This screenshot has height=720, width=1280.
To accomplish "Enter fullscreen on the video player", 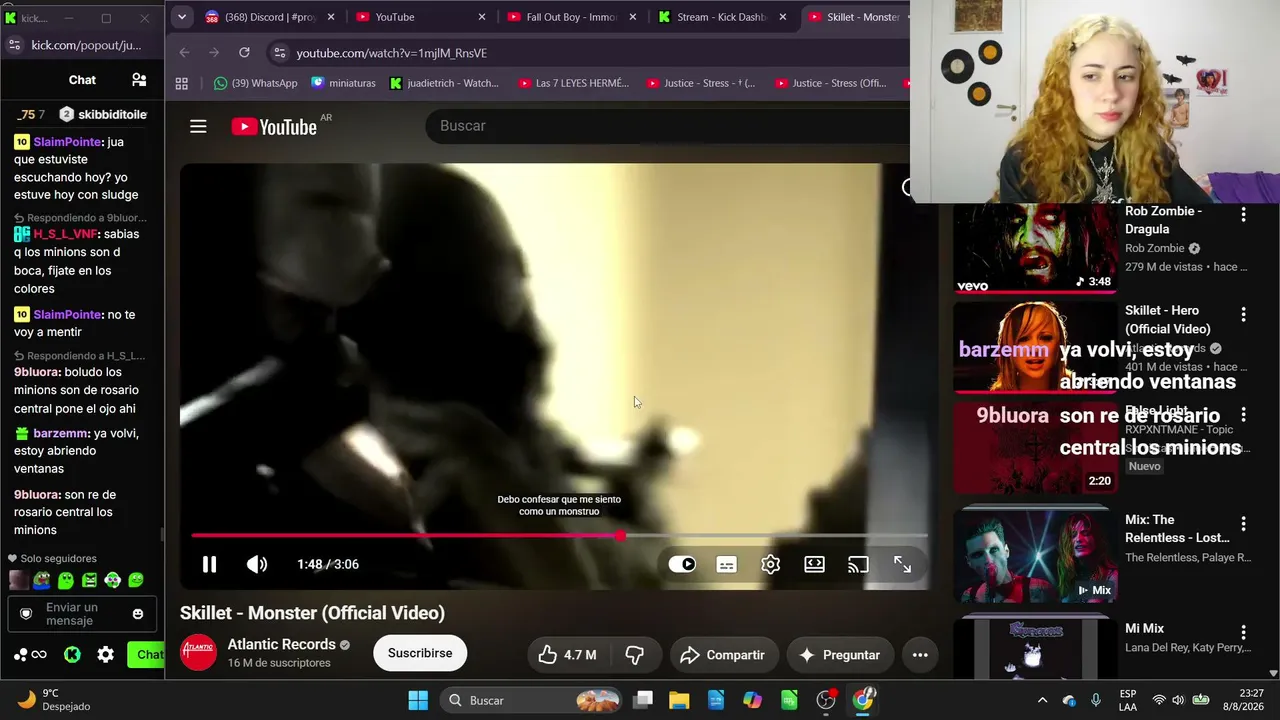I will click(902, 564).
